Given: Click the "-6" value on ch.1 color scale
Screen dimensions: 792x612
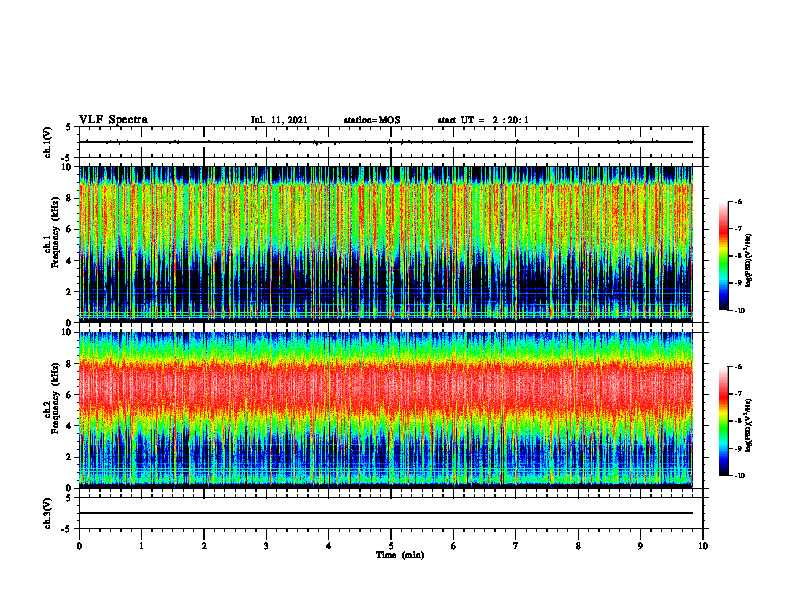Looking at the screenshot, I should [x=739, y=202].
